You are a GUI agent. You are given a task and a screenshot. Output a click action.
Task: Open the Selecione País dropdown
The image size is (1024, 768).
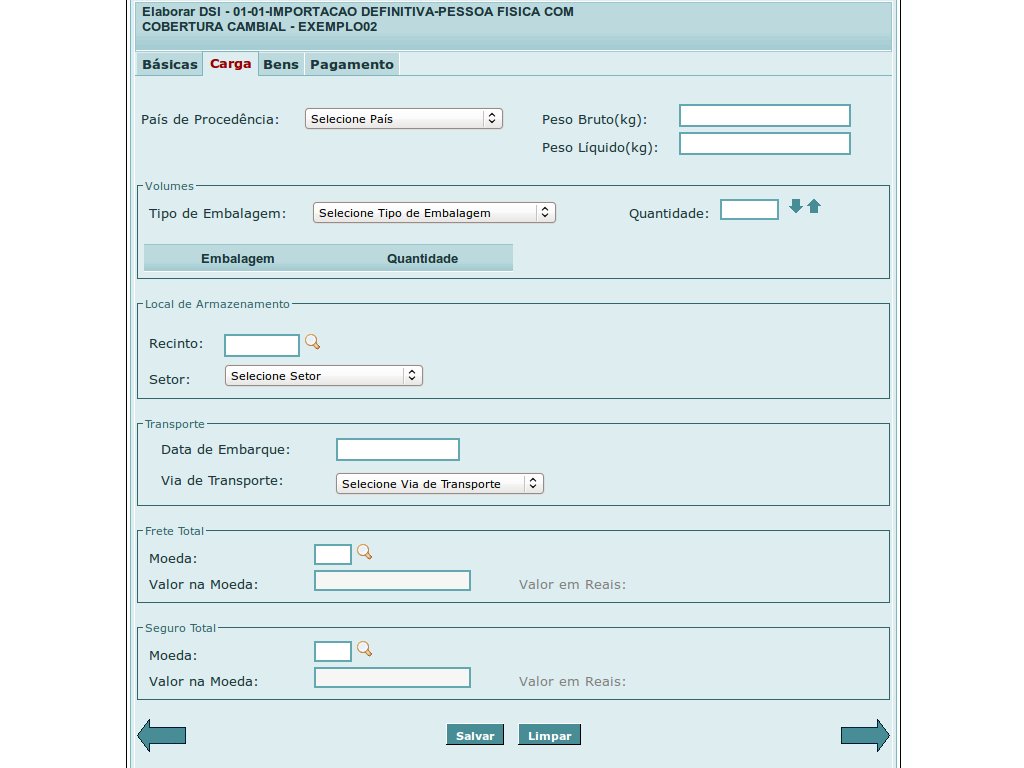(403, 118)
